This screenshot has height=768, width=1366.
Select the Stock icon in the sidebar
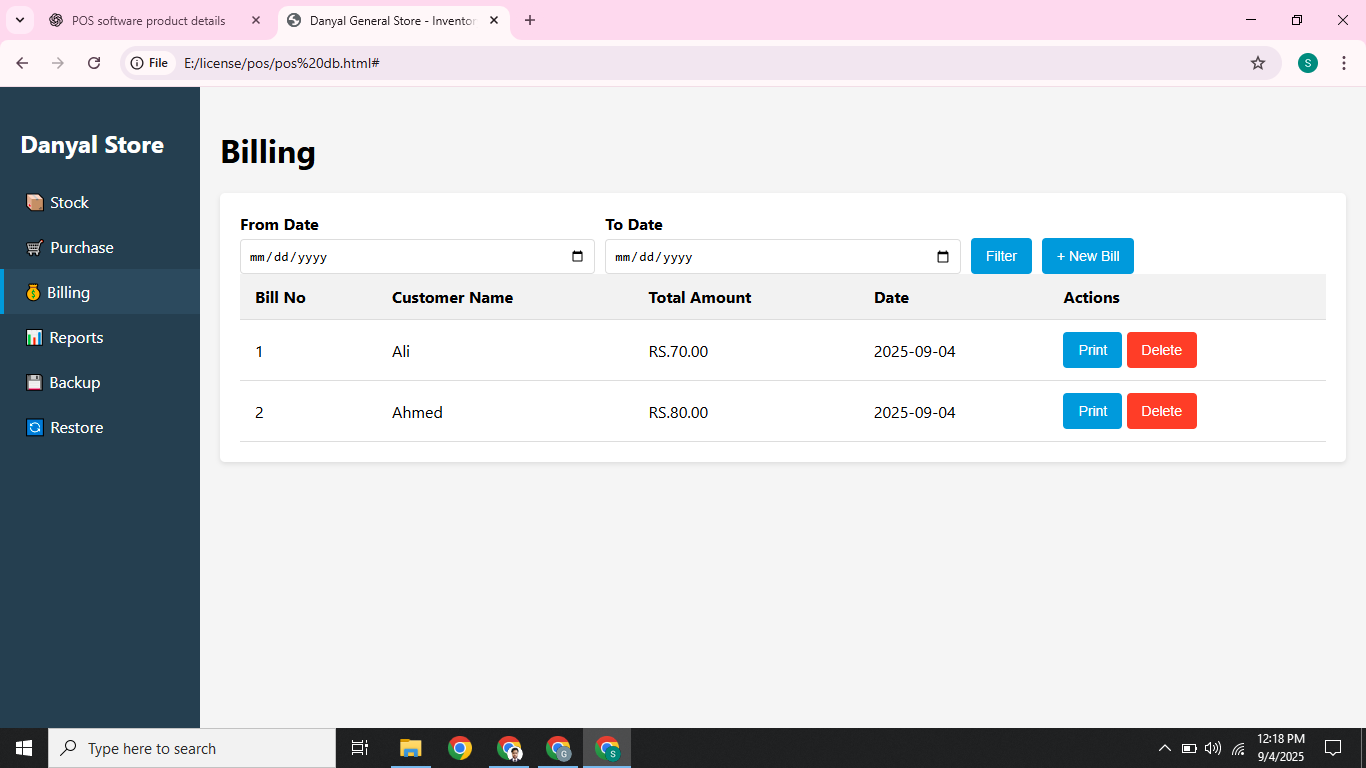[x=33, y=202]
